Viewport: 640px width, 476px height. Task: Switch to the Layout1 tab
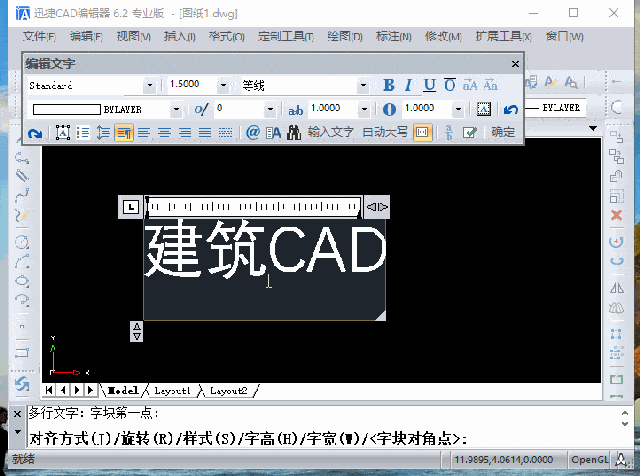(172, 391)
